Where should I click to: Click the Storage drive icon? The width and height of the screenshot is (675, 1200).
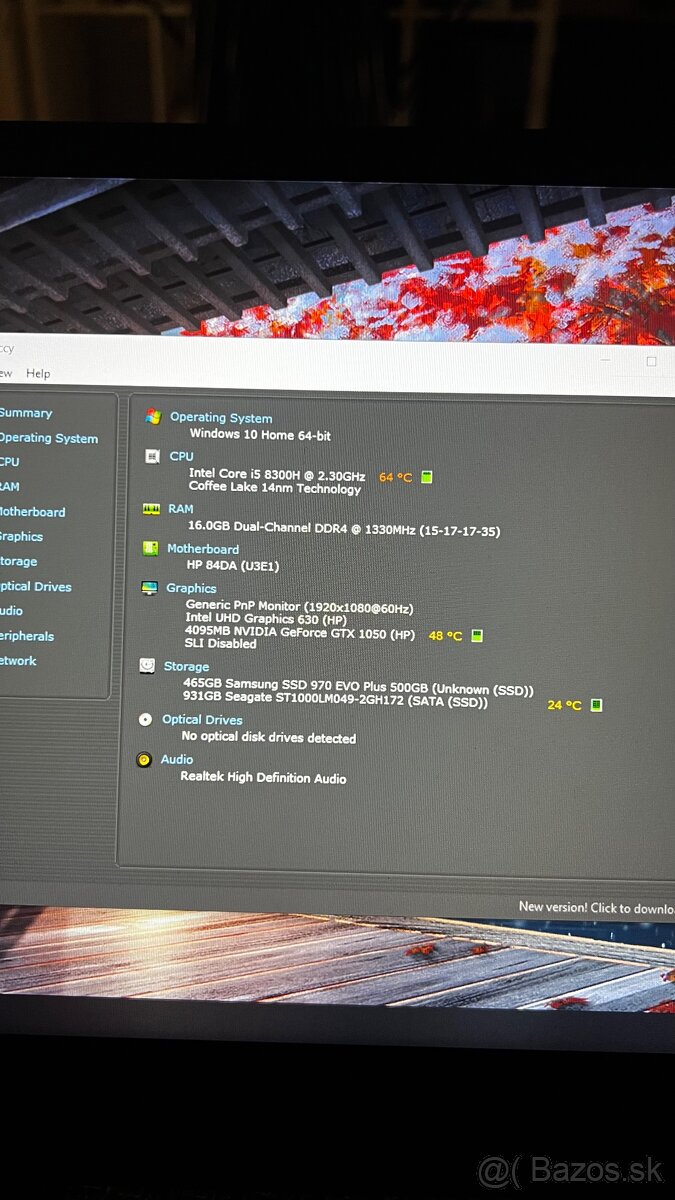[x=147, y=665]
